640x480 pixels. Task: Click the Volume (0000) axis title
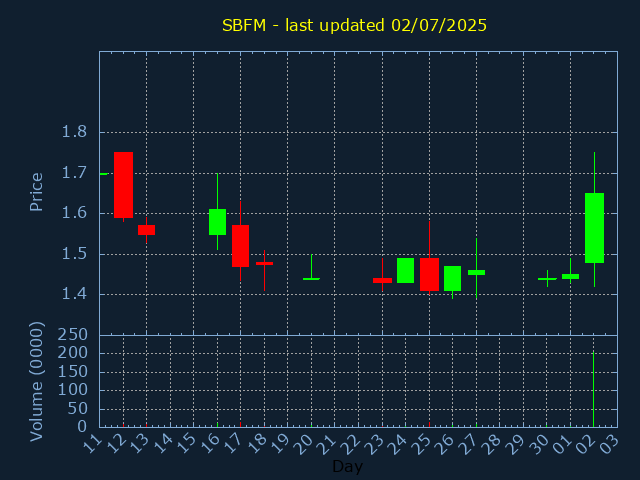36,381
